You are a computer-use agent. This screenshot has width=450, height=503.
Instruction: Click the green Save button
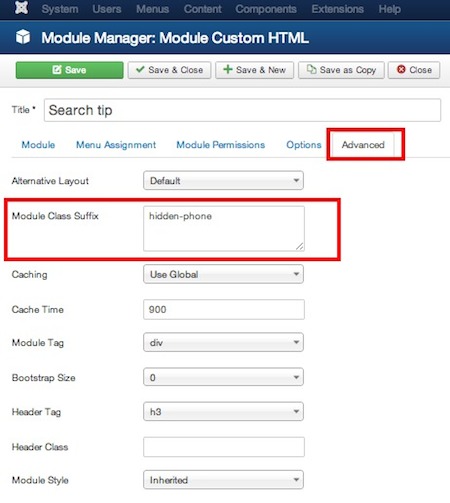69,70
